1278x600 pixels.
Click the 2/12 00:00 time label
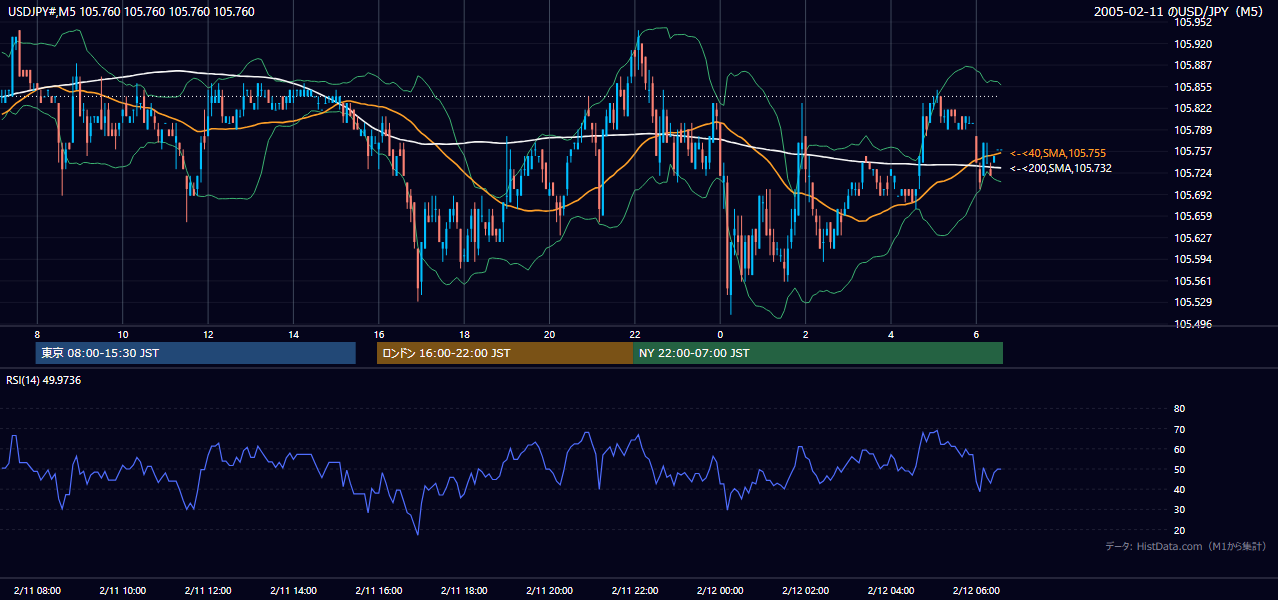tap(720, 590)
